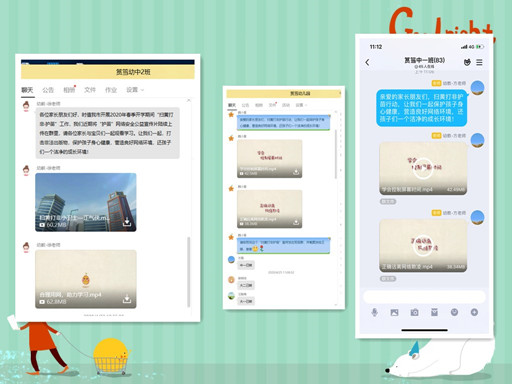
Task: Tap the message input field in phone chat
Action: (424, 297)
